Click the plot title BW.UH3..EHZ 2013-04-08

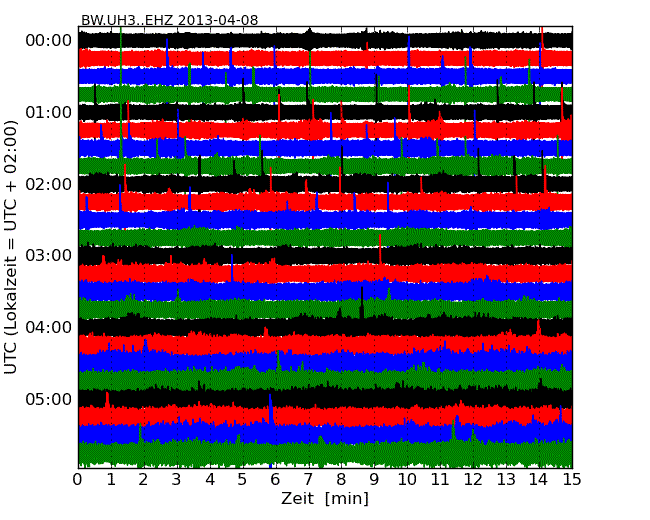click(170, 20)
